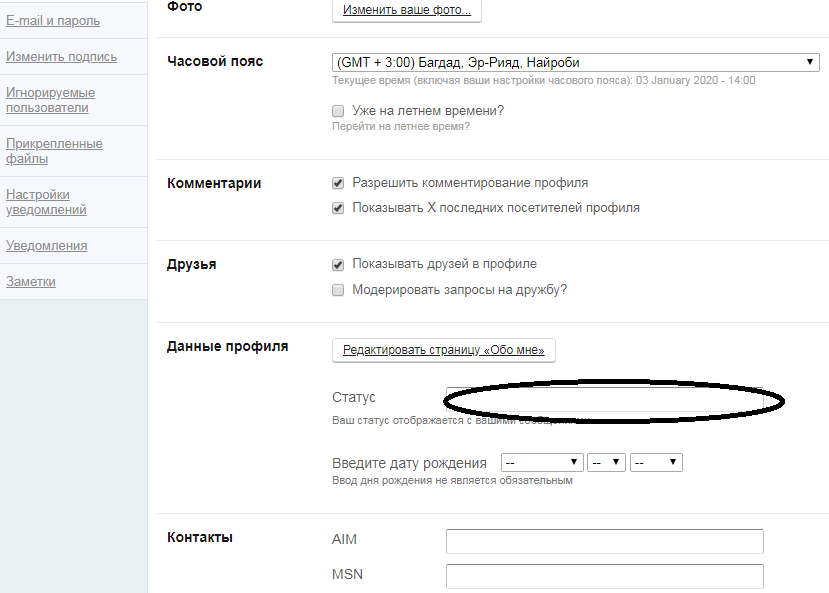This screenshot has height=593, width=829.
Task: Click Редактировать страницу «Обо мне» button
Action: [444, 350]
